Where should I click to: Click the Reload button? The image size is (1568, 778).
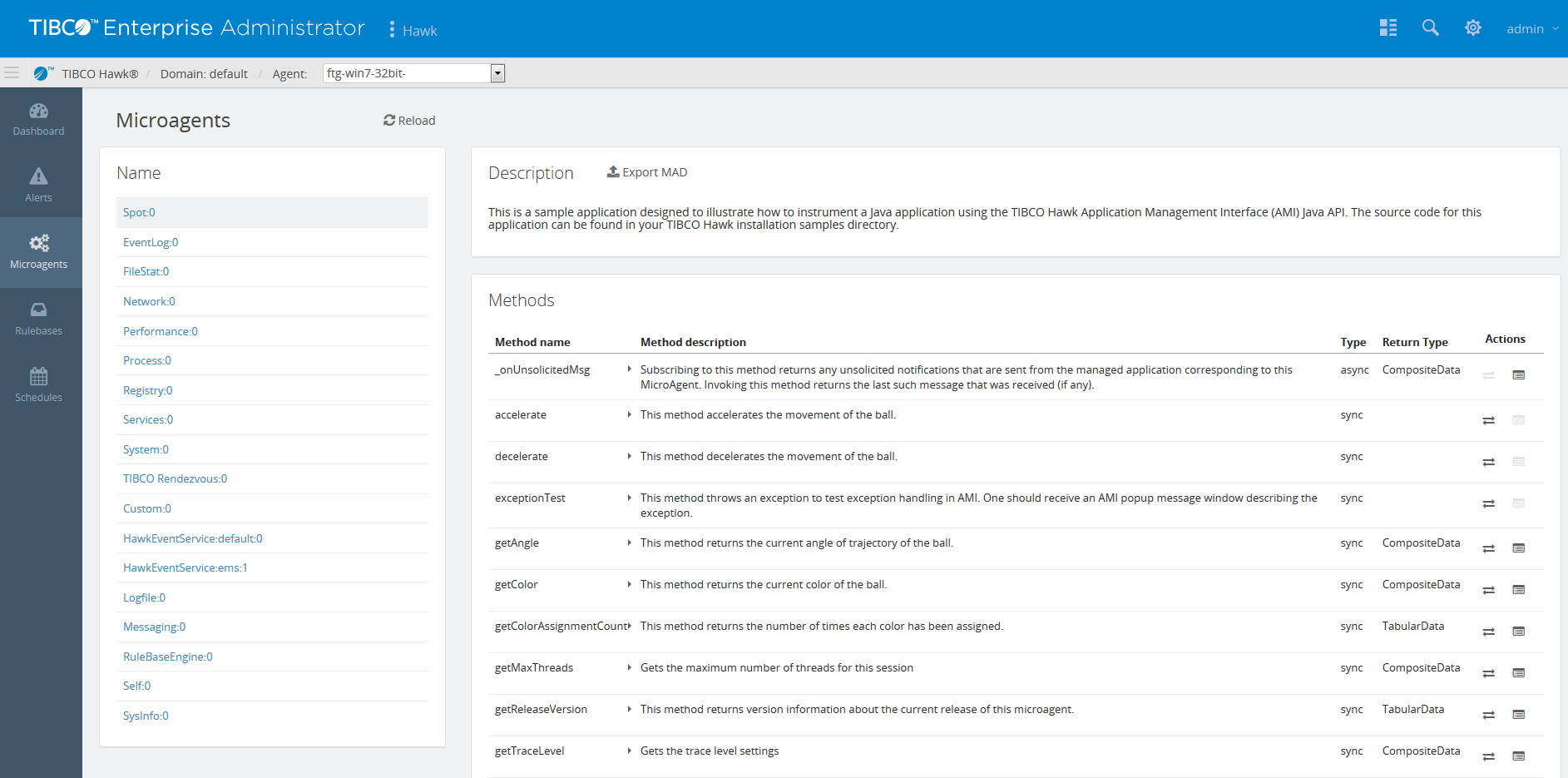[409, 121]
